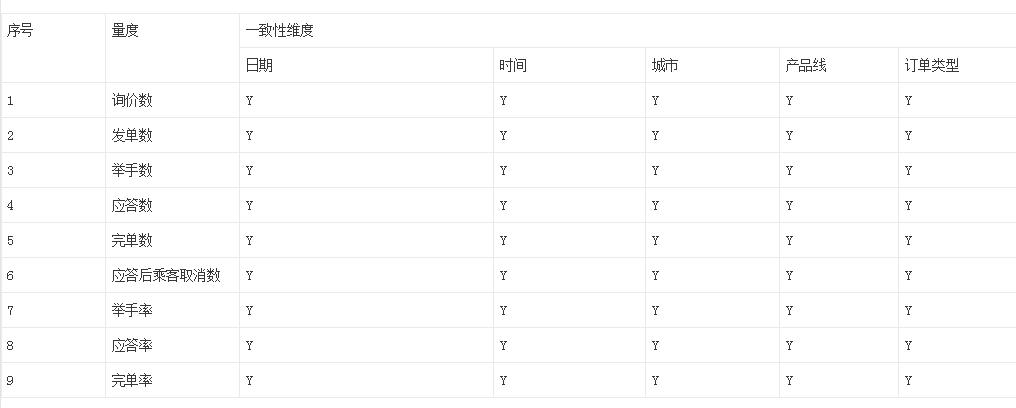Click row number 6 in 序号 column
Screen dimensions: 1016x408
tap(10, 275)
